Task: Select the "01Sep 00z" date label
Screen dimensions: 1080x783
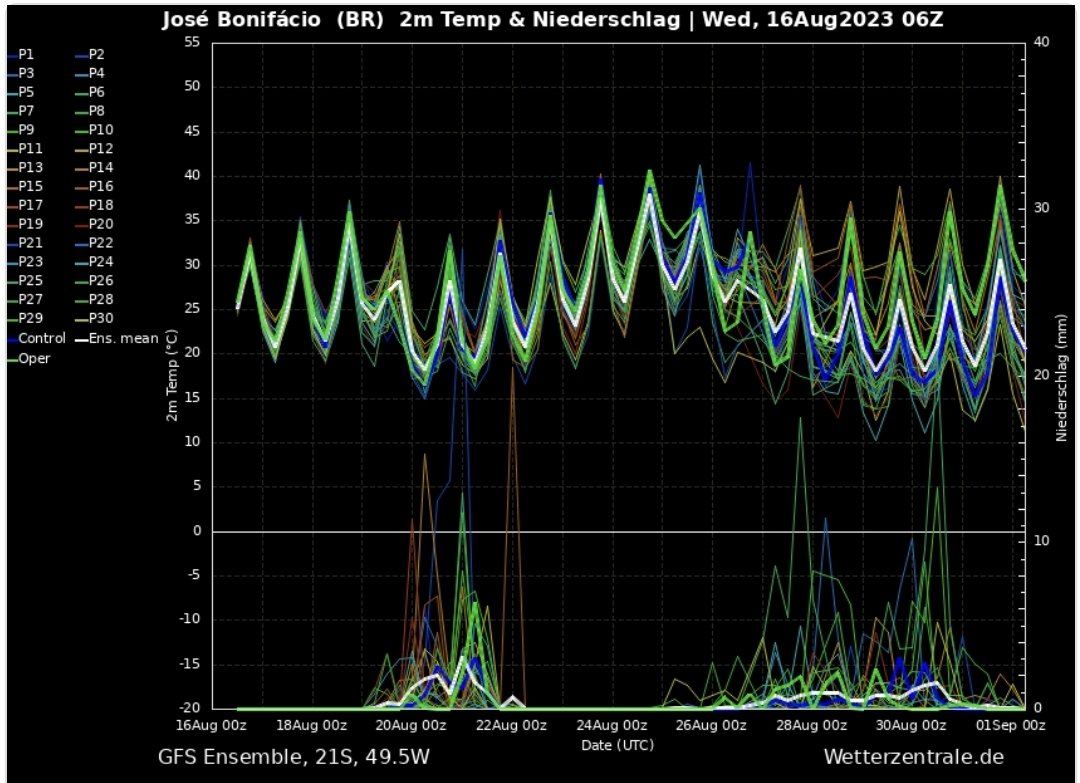Action: pyautogui.click(x=1010, y=725)
